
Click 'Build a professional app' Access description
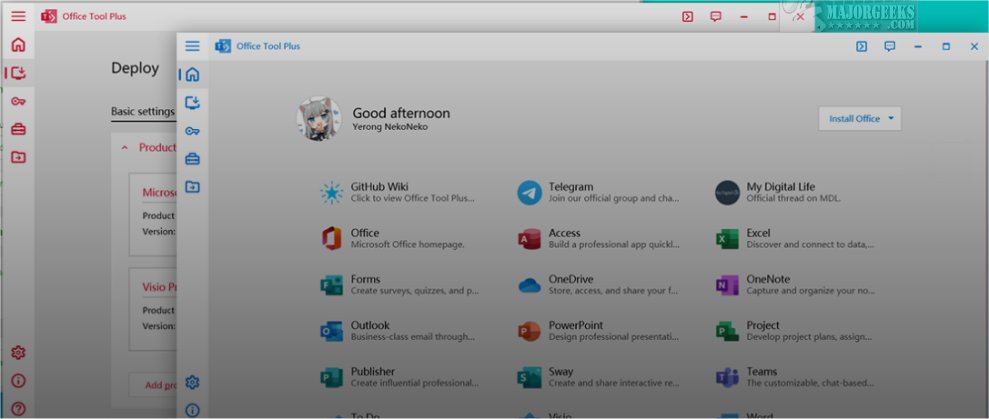[x=614, y=244]
